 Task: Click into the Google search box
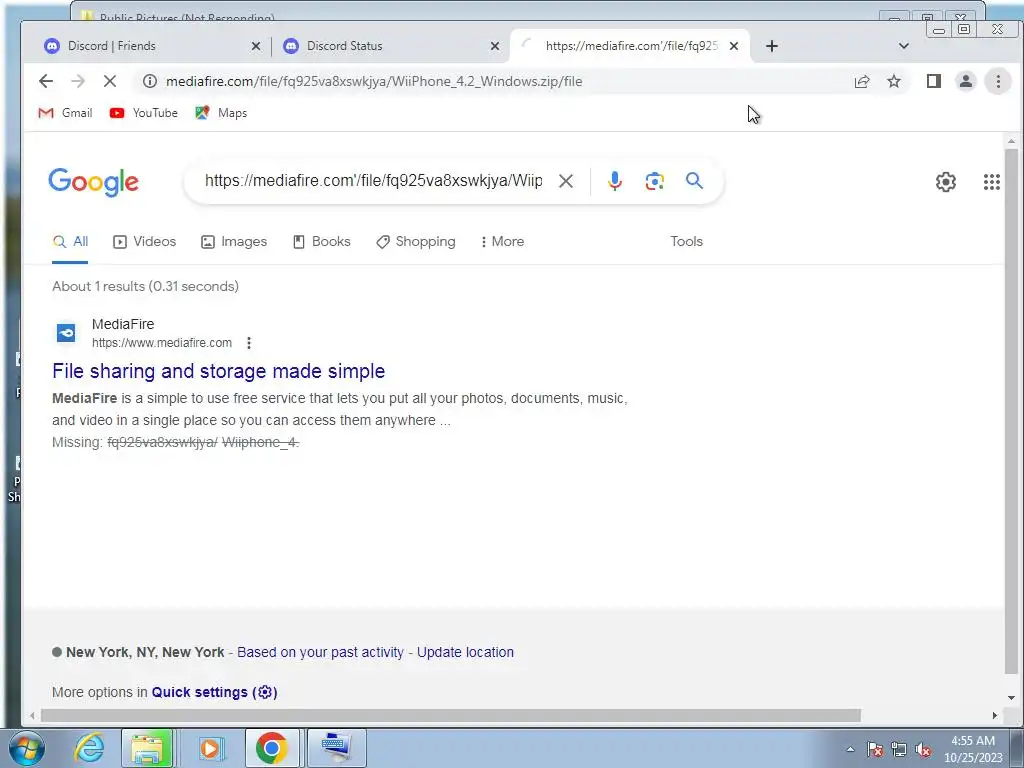[373, 181]
